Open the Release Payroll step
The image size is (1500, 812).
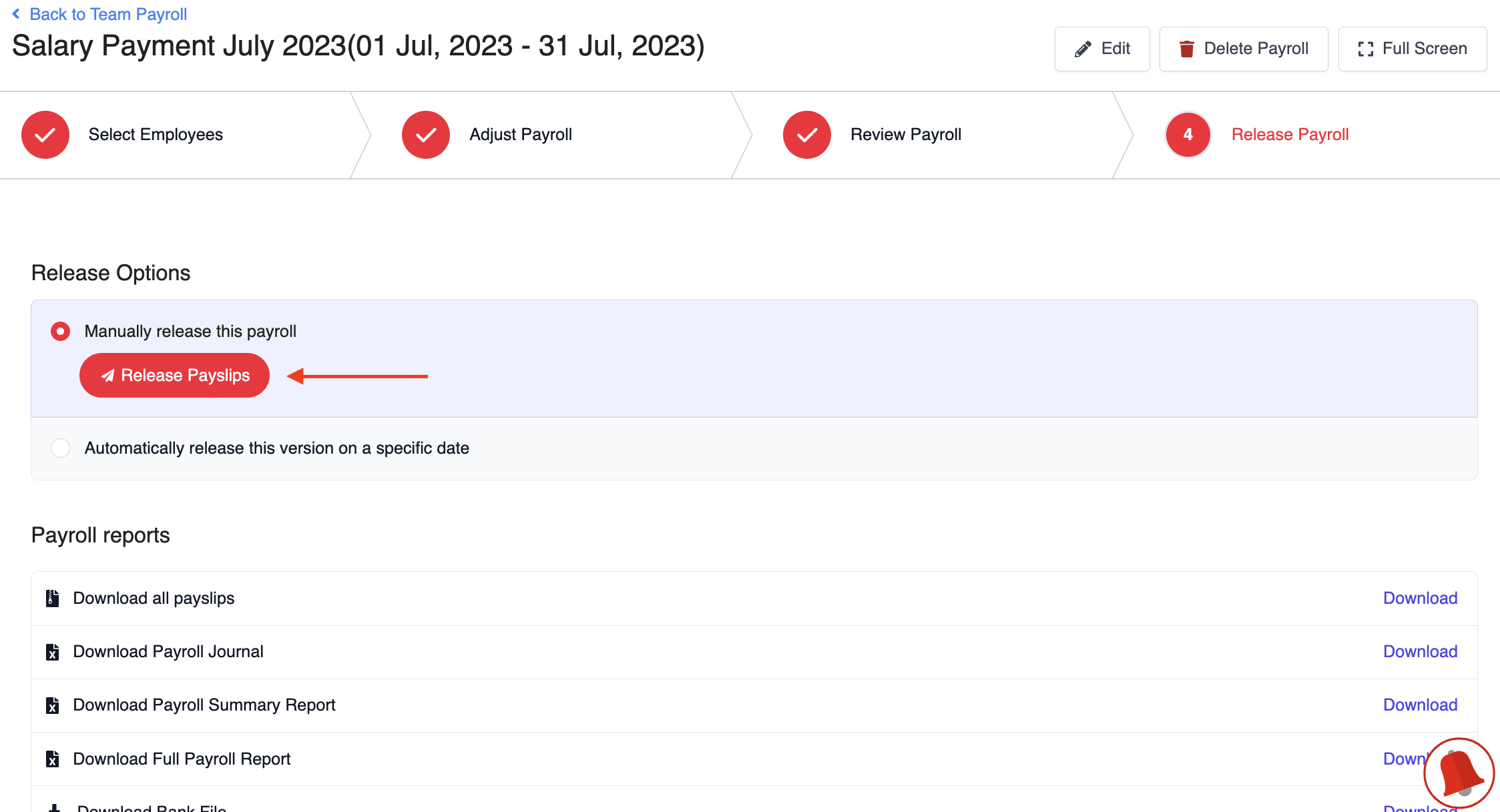tap(1289, 135)
